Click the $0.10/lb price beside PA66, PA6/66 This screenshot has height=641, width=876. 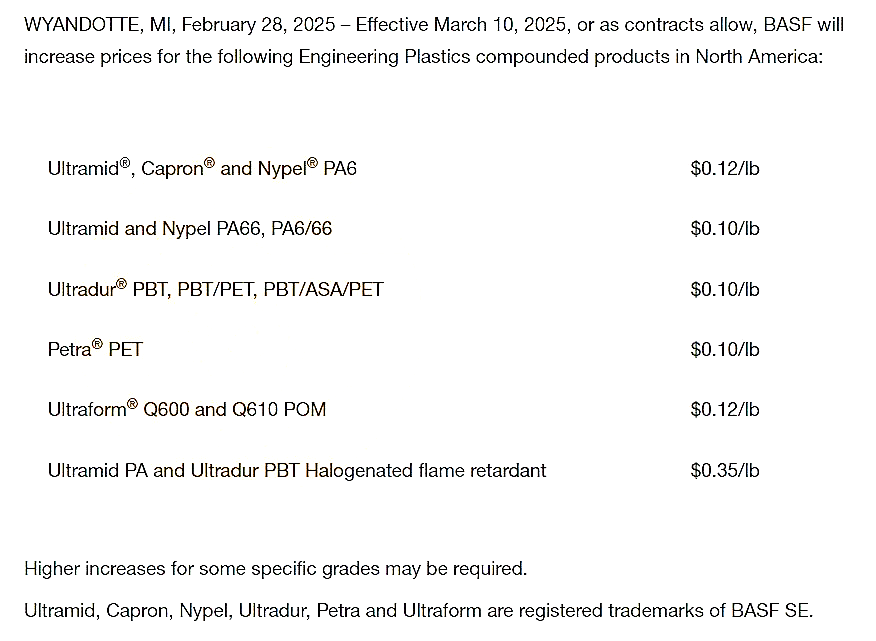[x=725, y=229]
